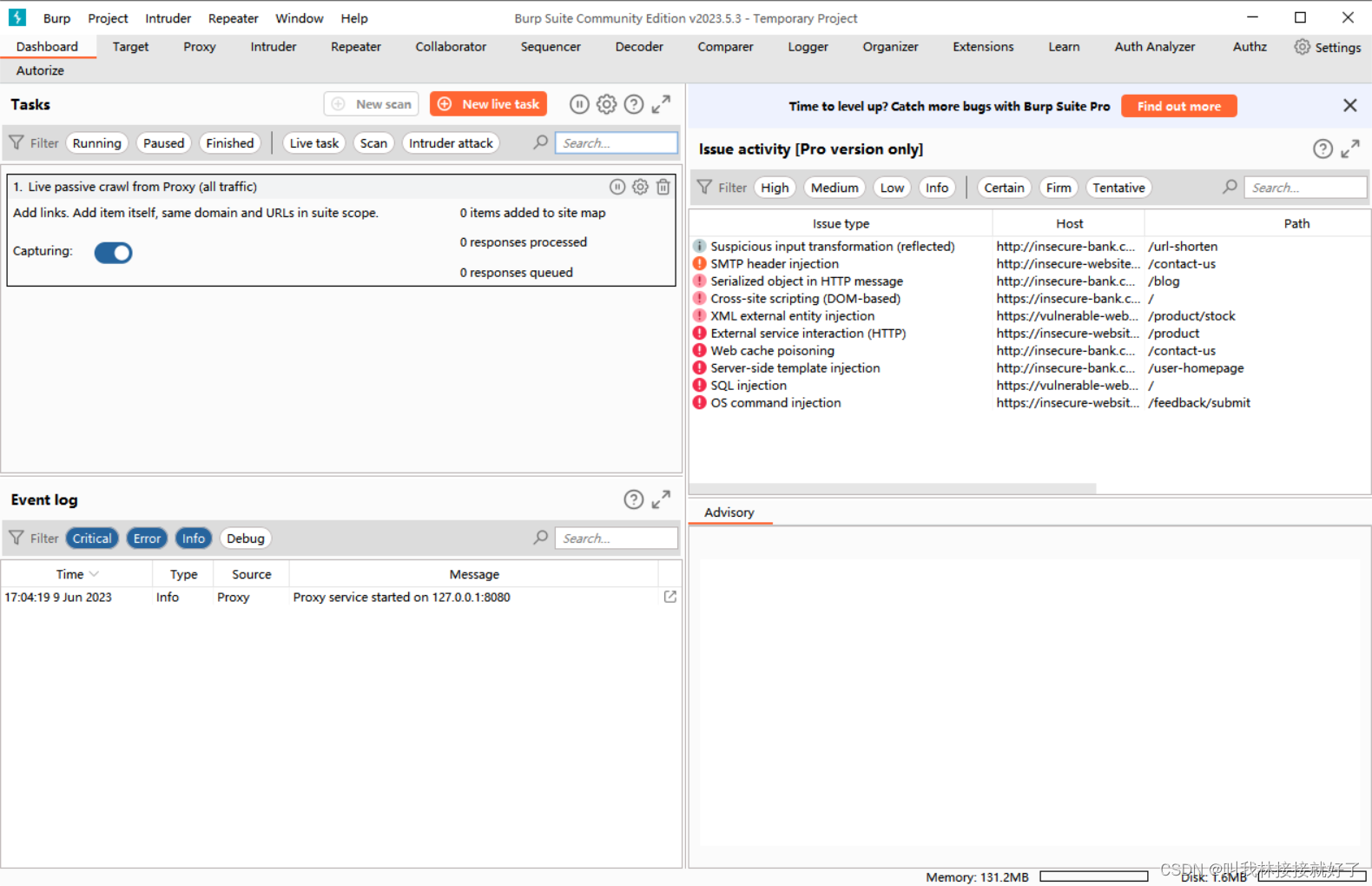This screenshot has width=1372, height=886.
Task: Open the Burp menu
Action: tap(57, 18)
